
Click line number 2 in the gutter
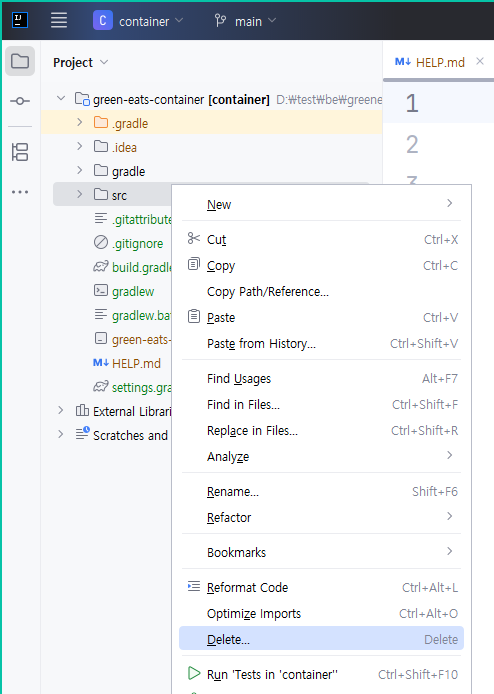coord(412,145)
